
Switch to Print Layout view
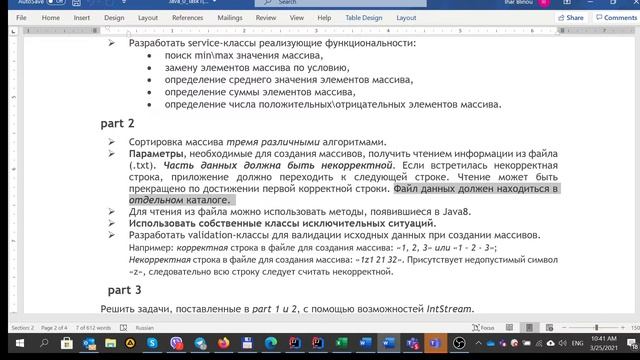(x=529, y=327)
